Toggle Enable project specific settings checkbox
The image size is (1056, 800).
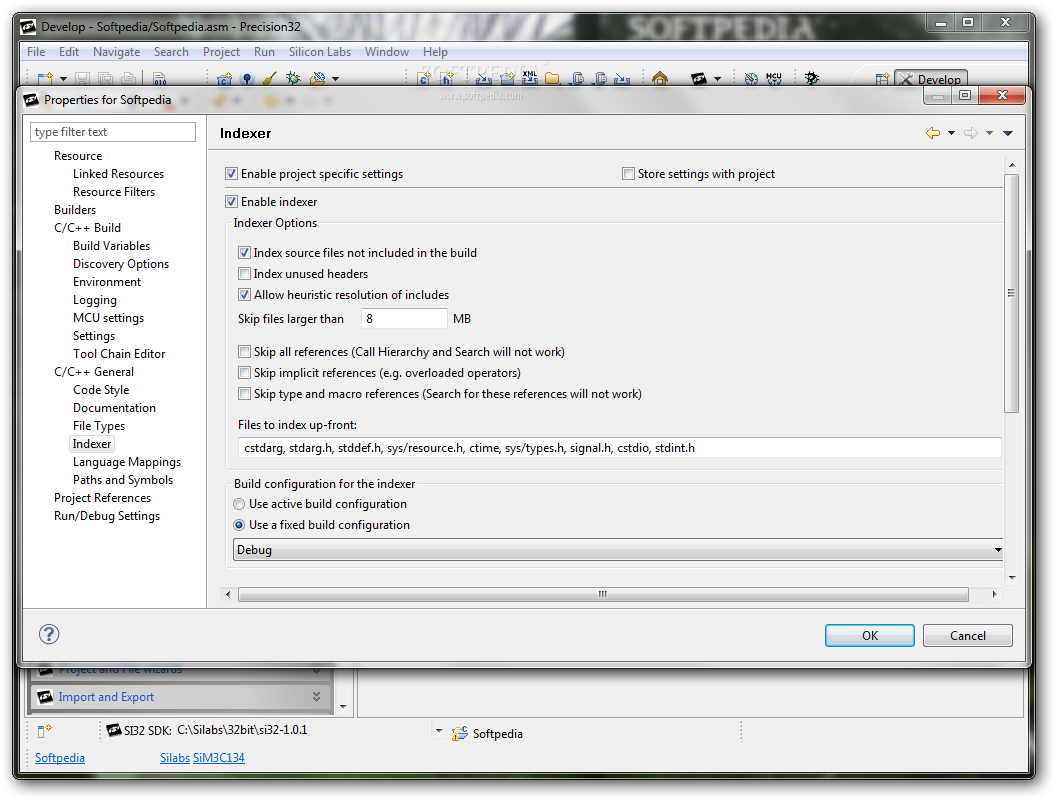coord(232,174)
